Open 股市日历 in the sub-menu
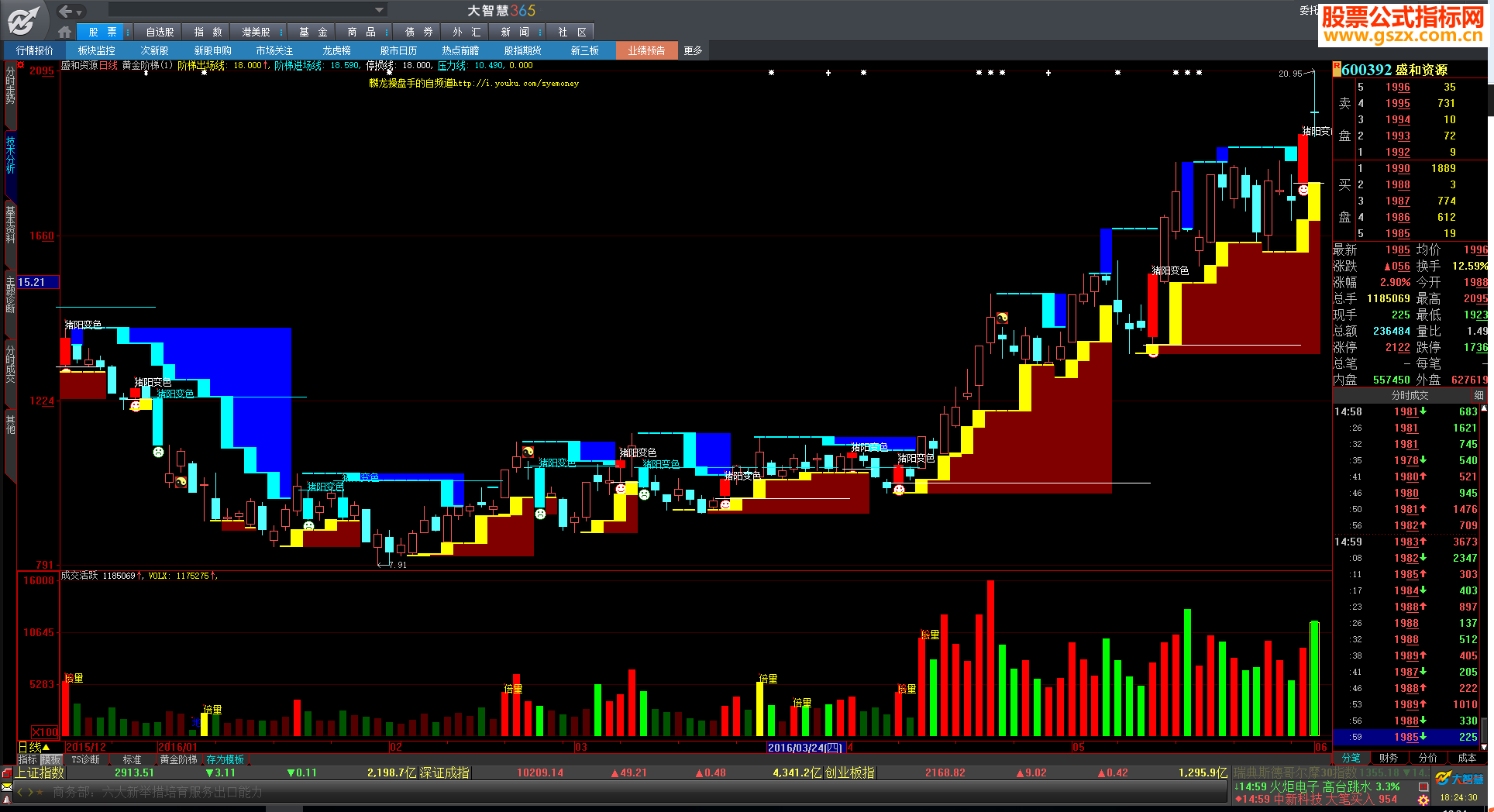This screenshot has width=1494, height=812. (398, 50)
